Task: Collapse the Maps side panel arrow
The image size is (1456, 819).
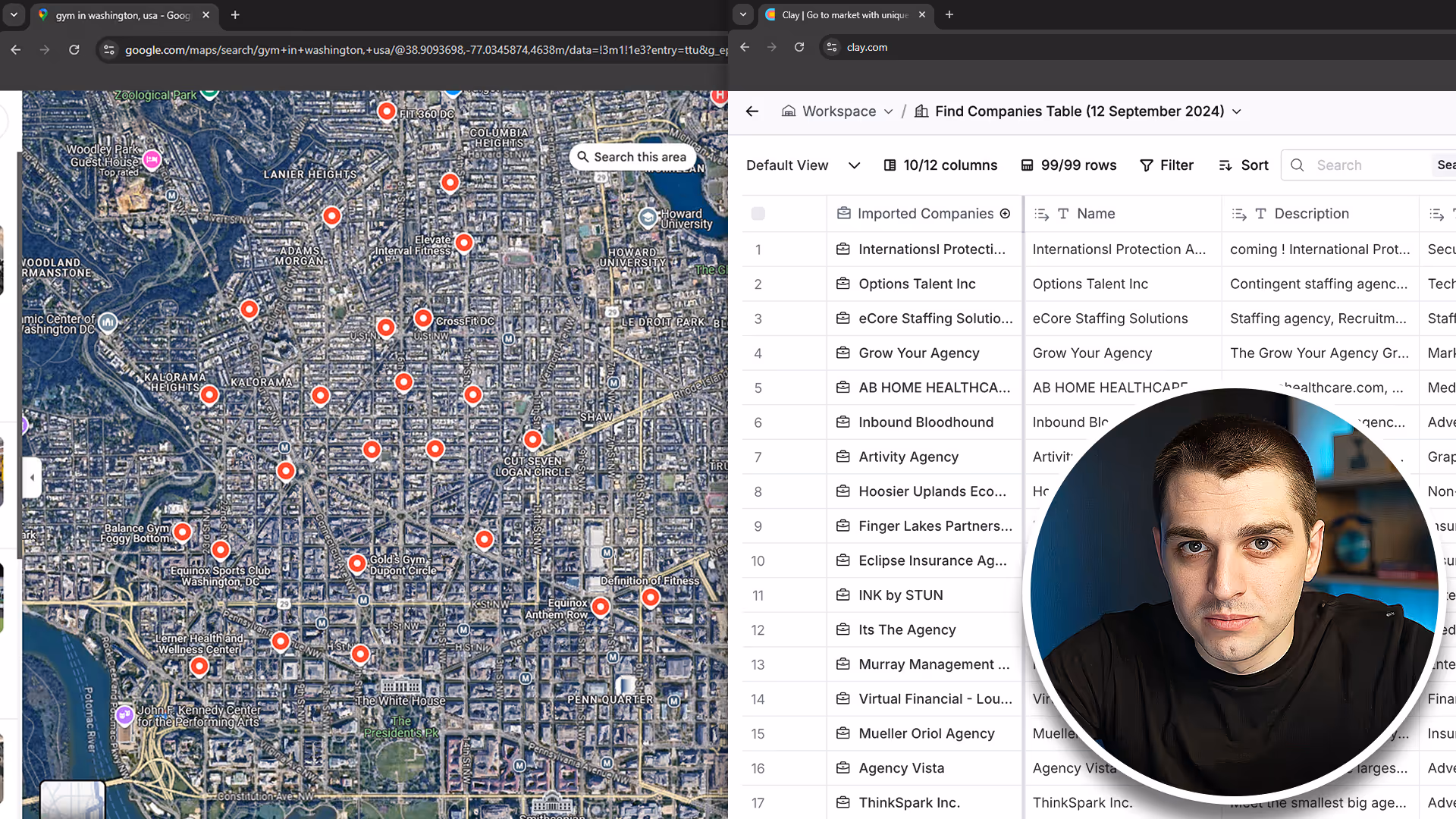Action: 32,478
